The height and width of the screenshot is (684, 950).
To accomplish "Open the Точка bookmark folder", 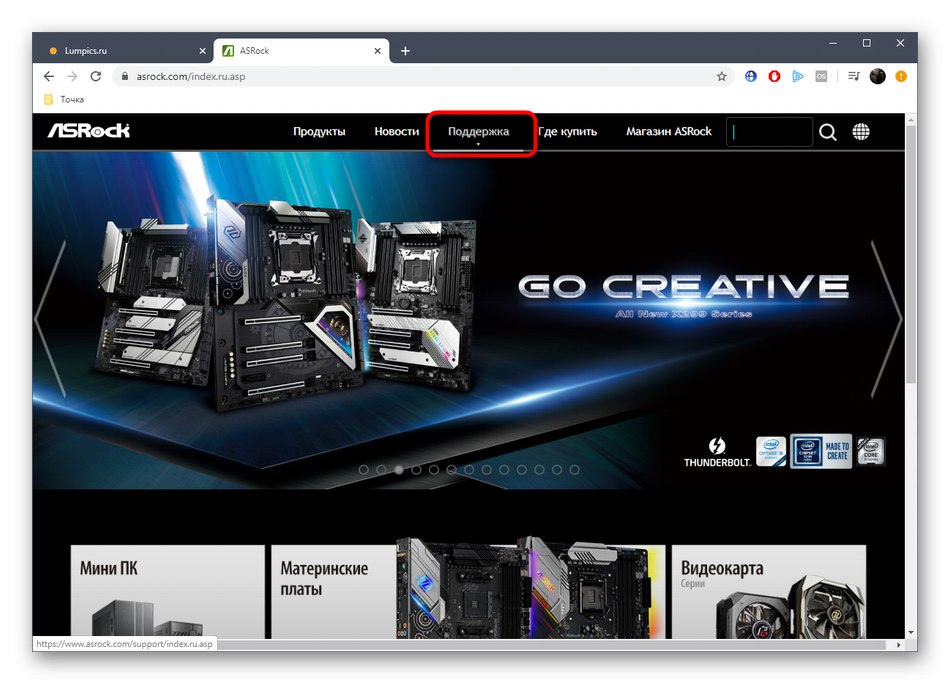I will pyautogui.click(x=64, y=99).
